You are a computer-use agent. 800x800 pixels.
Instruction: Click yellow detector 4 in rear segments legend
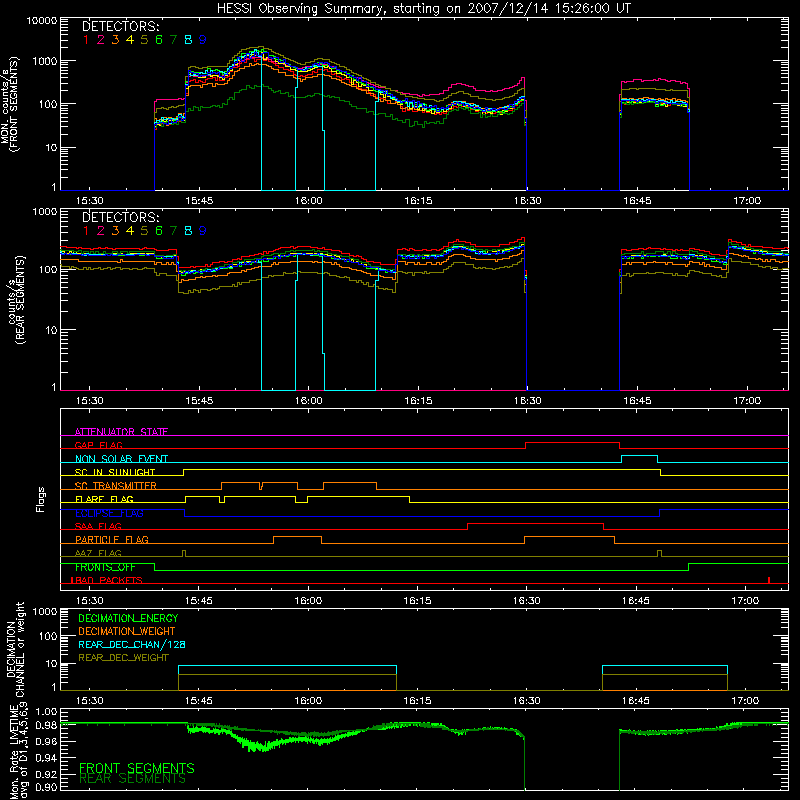[130, 231]
